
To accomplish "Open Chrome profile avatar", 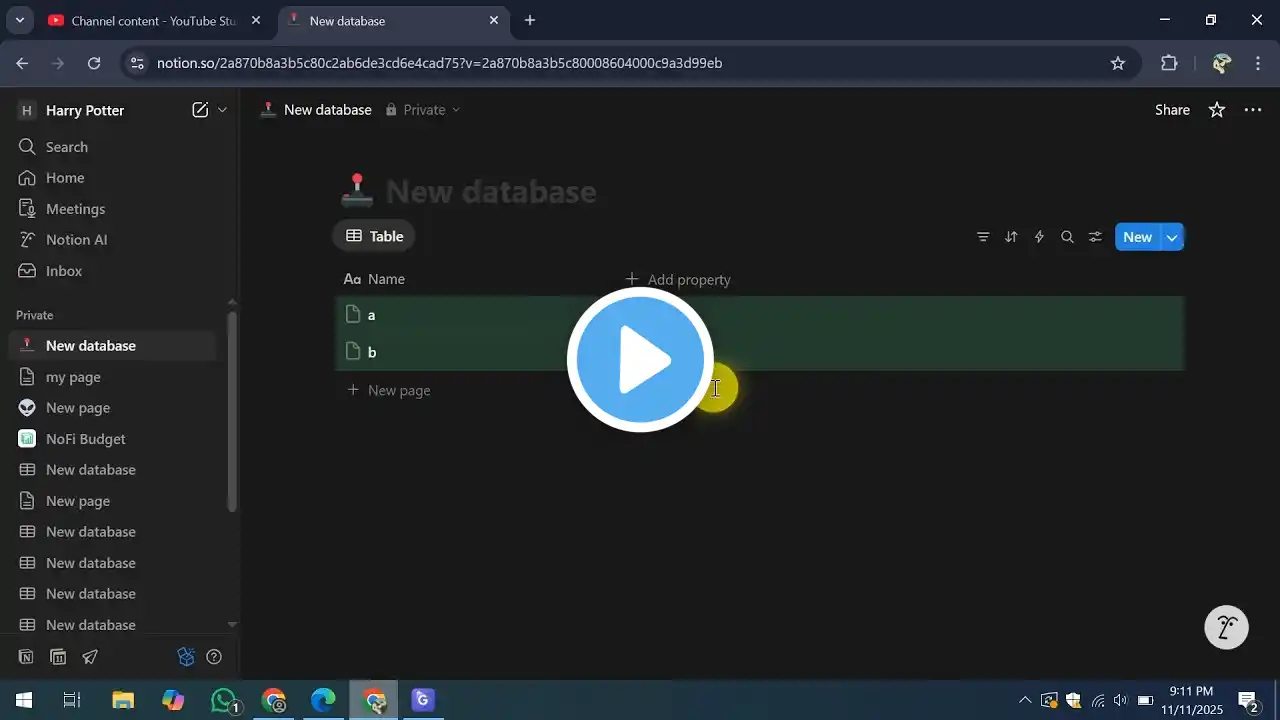I will coord(1221,63).
